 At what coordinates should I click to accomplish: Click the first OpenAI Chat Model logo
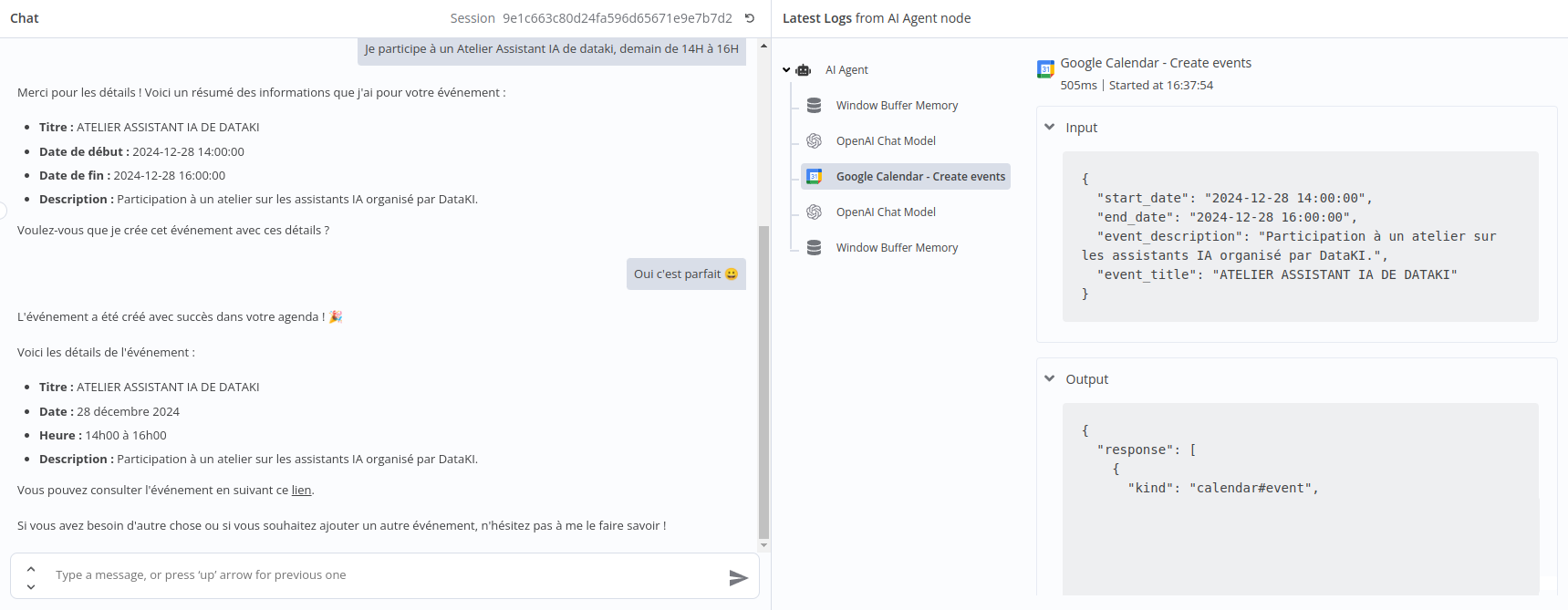click(815, 141)
